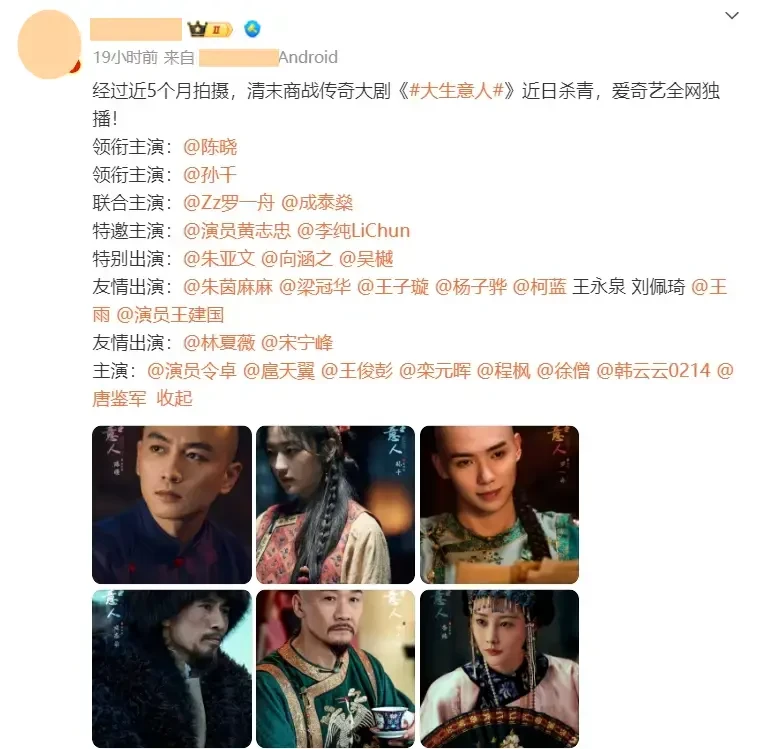Screen dimensions: 759x749
Task: Click the 19小时前 post timestamp
Action: (125, 57)
